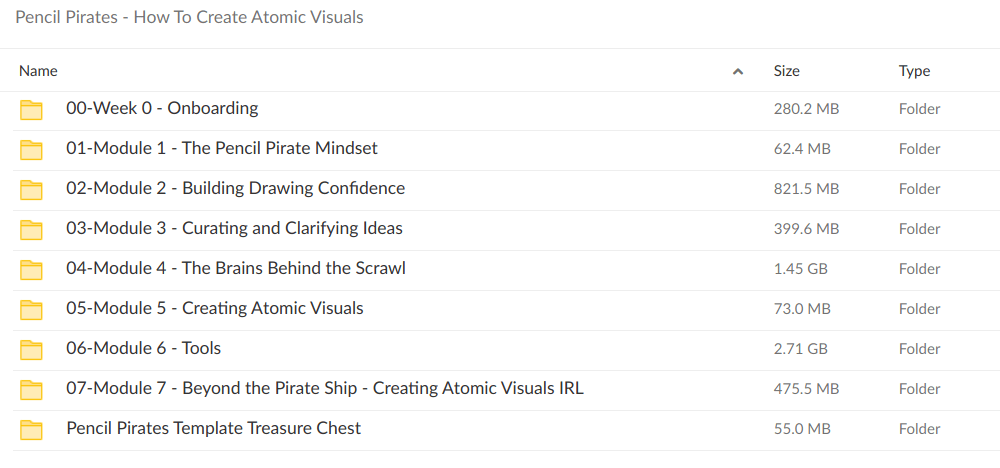1000x468 pixels.
Task: Click folder icon beside Module 5 Creating Atomic Visuals
Action: (32, 310)
